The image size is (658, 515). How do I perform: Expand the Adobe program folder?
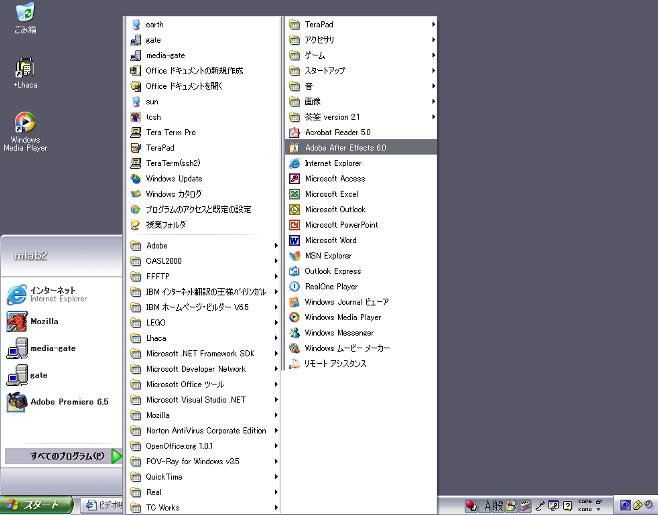click(x=204, y=246)
